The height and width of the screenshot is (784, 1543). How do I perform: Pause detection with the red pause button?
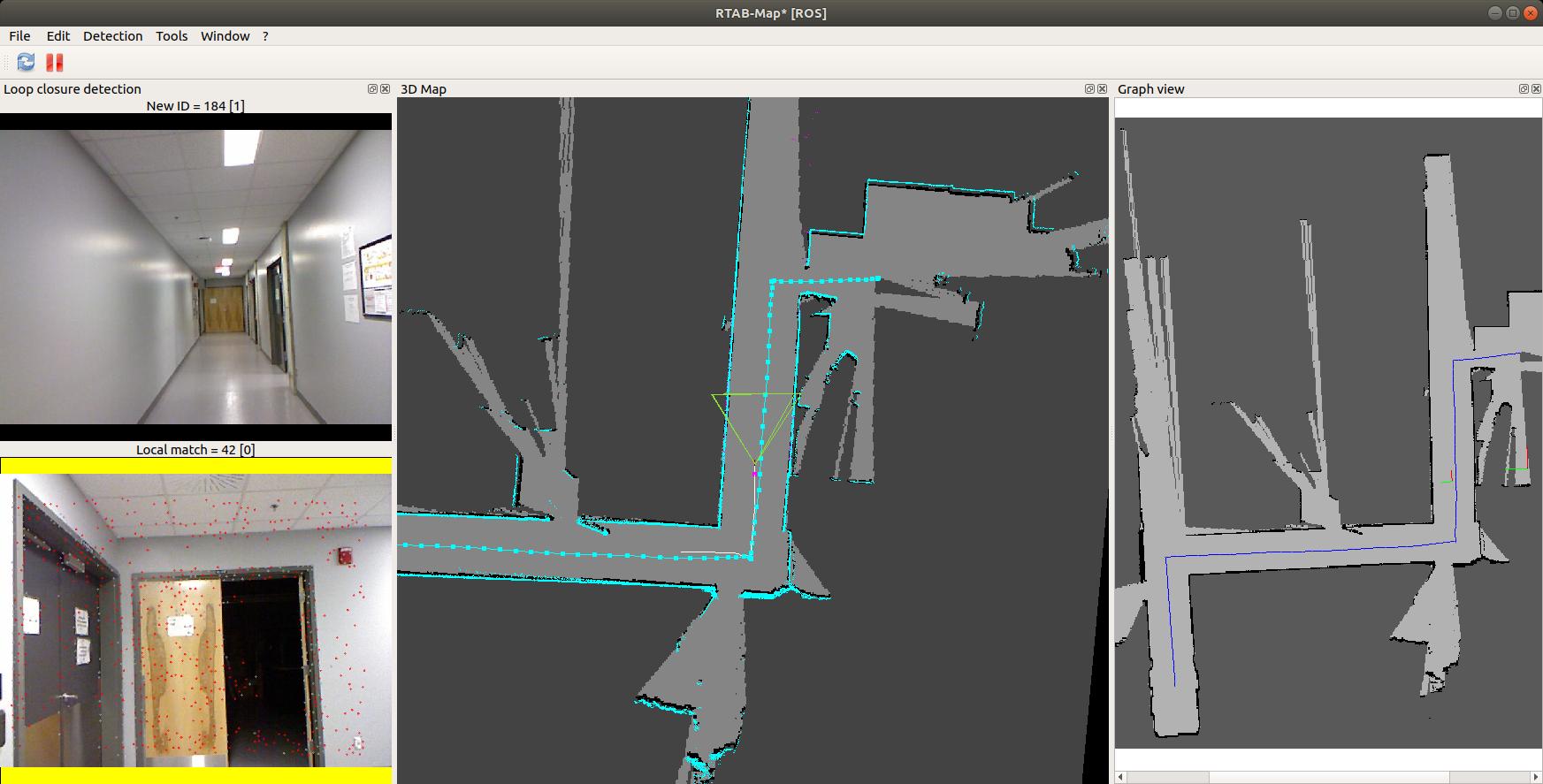[55, 62]
